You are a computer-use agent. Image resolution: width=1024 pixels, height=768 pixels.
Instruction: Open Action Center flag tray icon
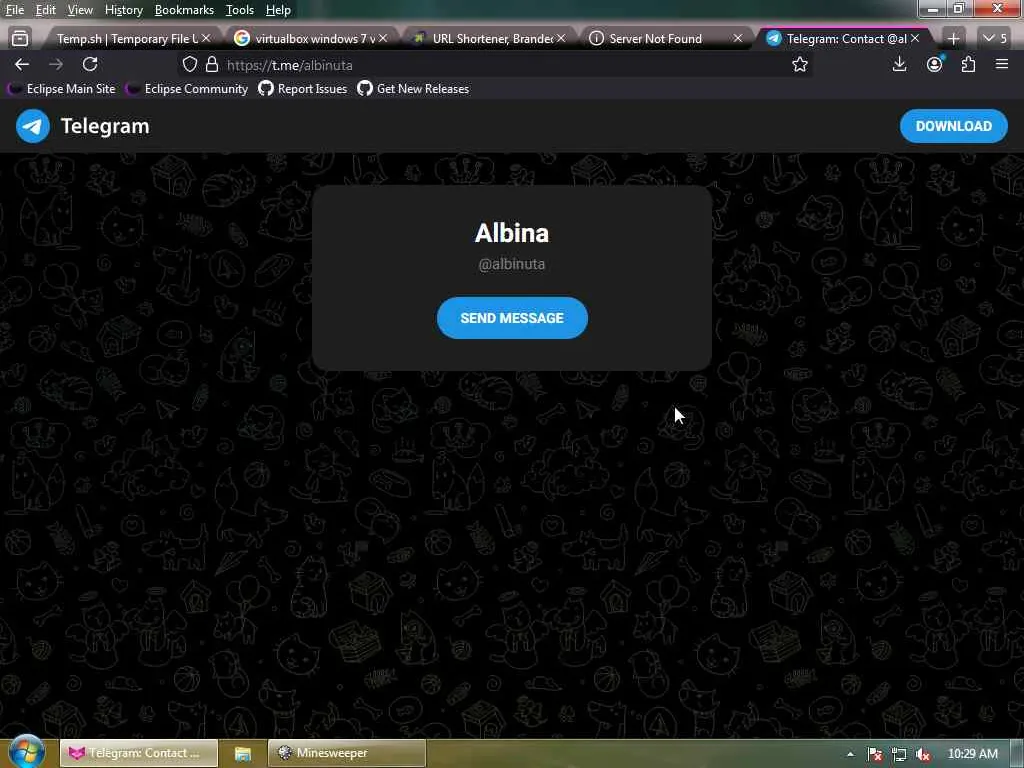point(875,754)
